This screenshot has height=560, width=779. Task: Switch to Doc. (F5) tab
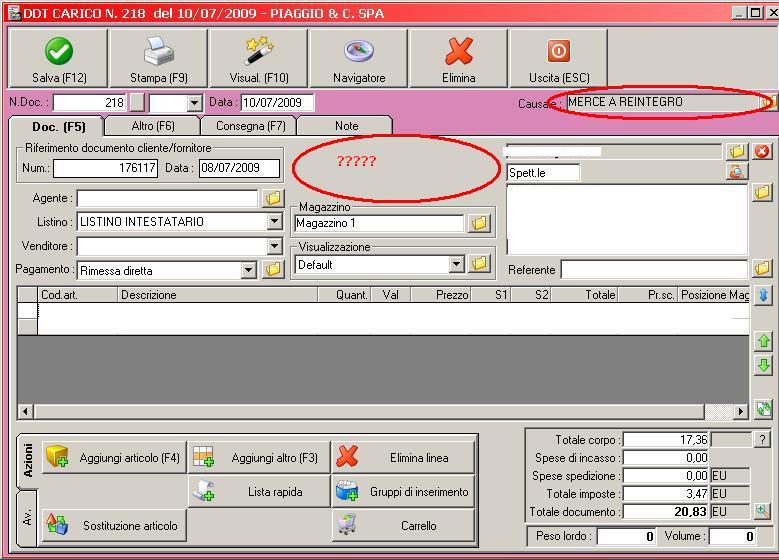(x=57, y=126)
